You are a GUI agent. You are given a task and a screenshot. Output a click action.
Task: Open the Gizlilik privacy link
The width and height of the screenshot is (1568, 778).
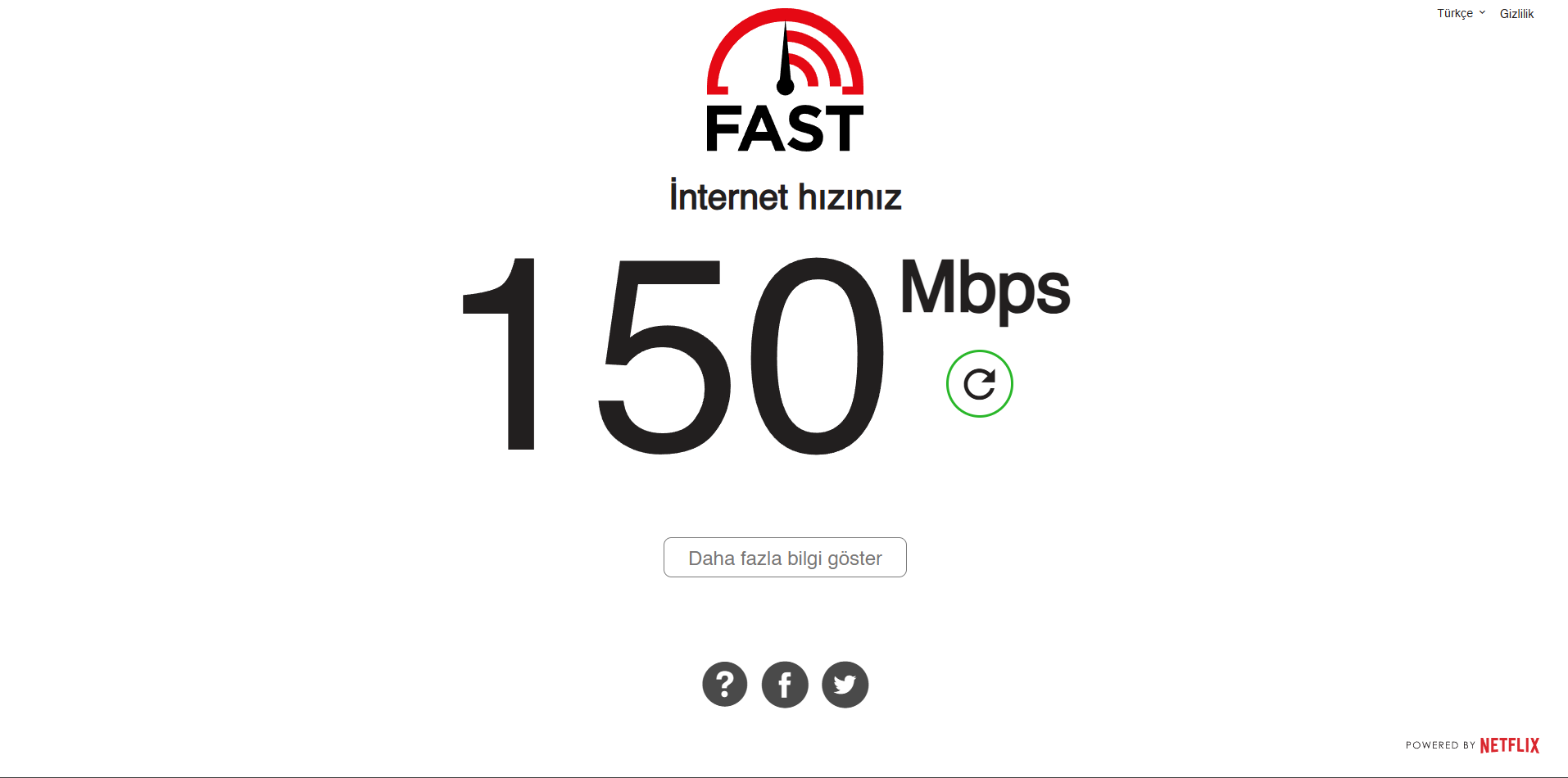point(1516,14)
